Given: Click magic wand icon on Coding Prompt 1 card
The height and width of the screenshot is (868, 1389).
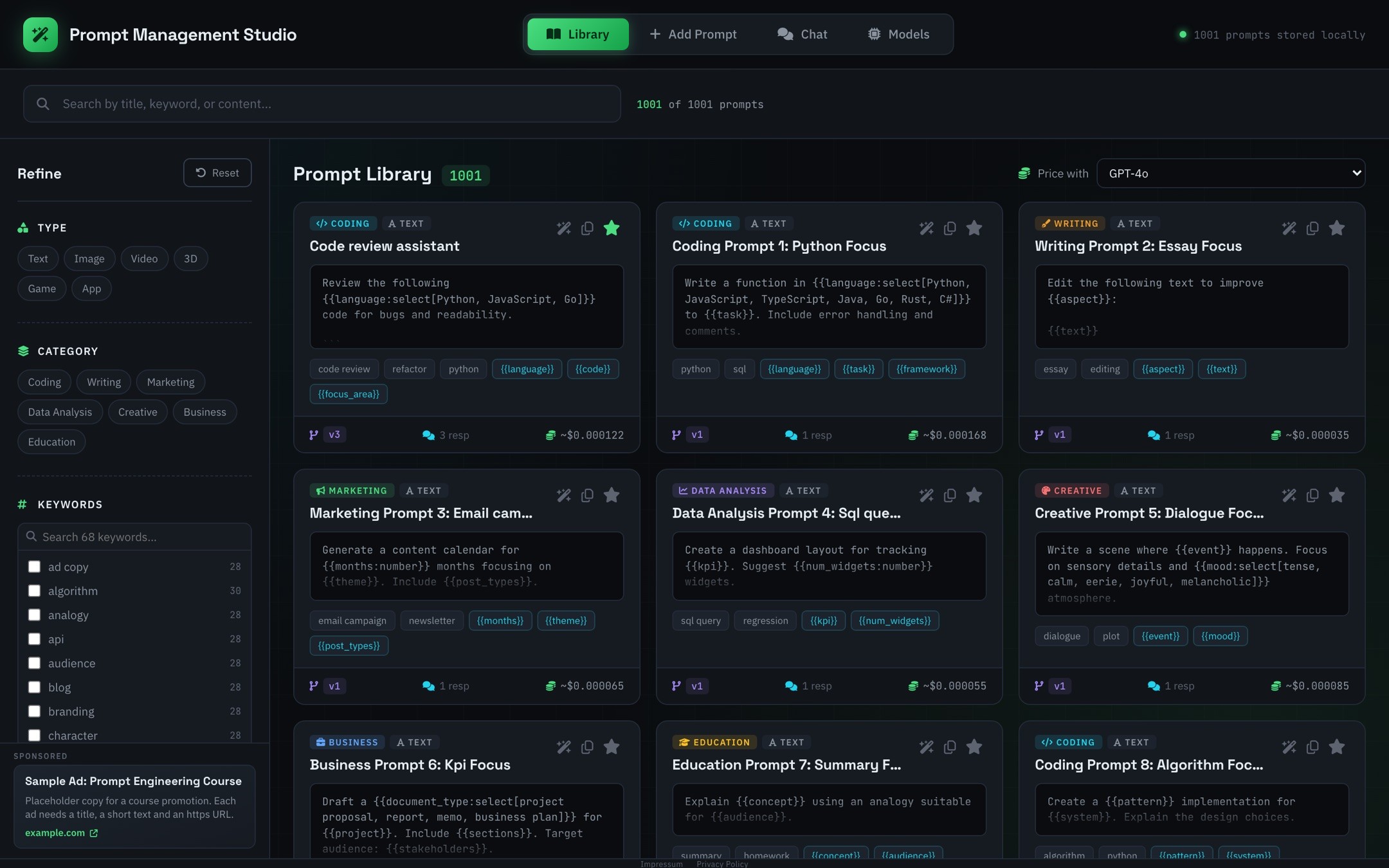Looking at the screenshot, I should click(x=927, y=228).
